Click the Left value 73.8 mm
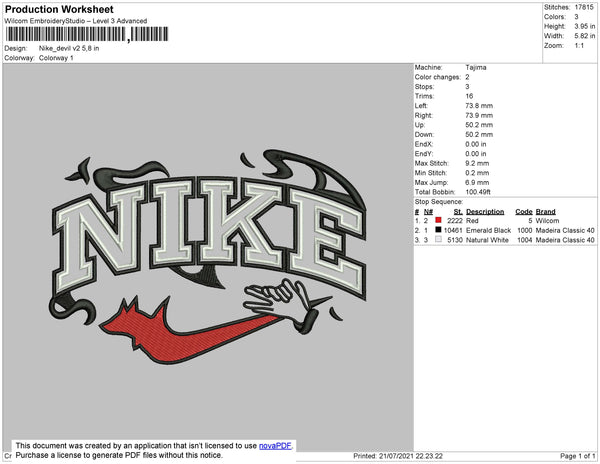This screenshot has width=600, height=464. coord(479,106)
